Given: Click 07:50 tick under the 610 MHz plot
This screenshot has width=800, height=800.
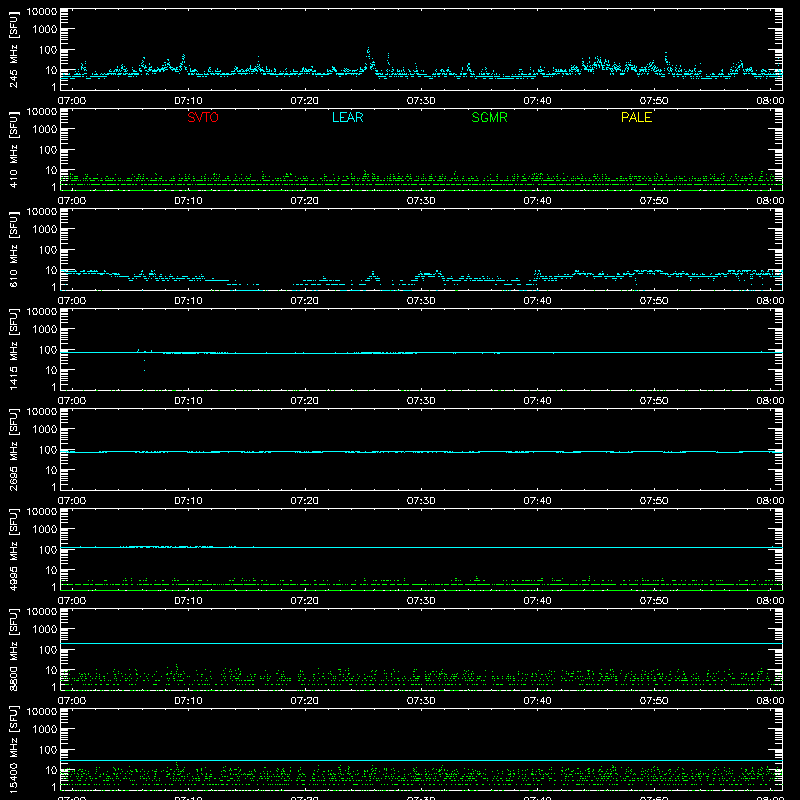Looking at the screenshot, I should pyautogui.click(x=654, y=301).
